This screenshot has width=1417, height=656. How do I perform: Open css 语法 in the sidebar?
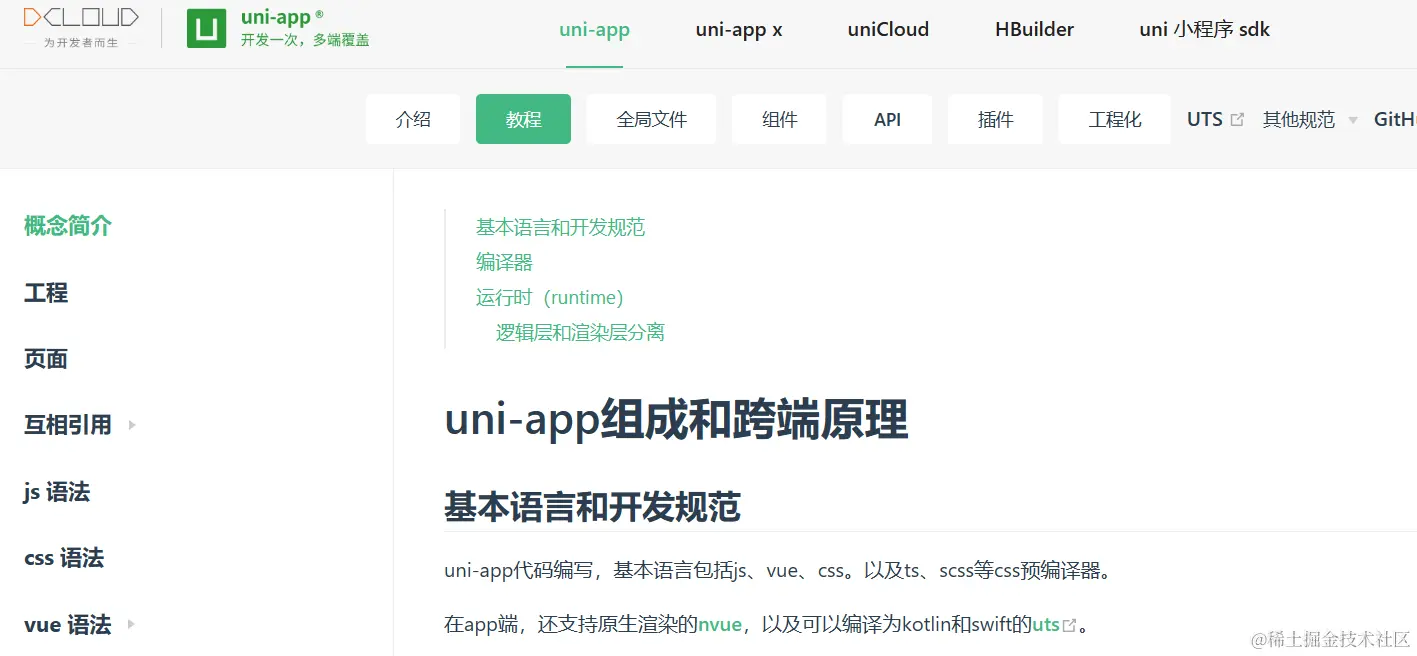(64, 558)
